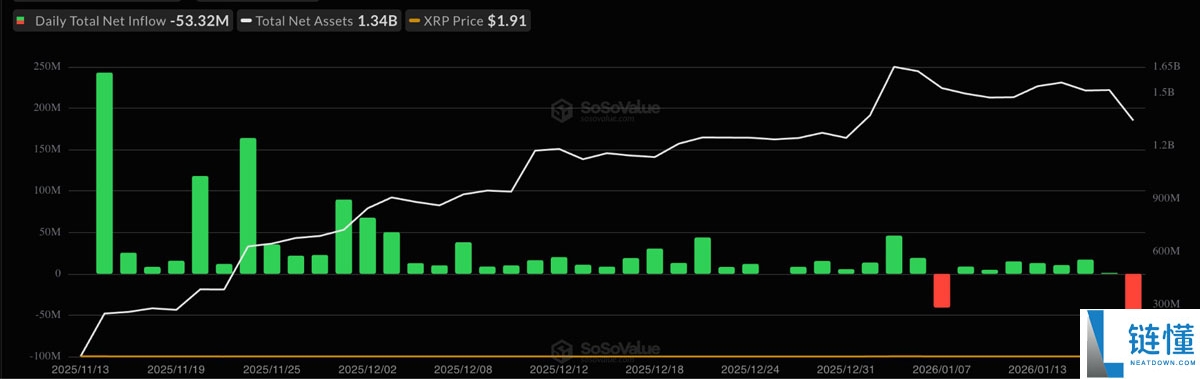
Task: Click the 2025/12/31 date axis label
Action: point(846,369)
